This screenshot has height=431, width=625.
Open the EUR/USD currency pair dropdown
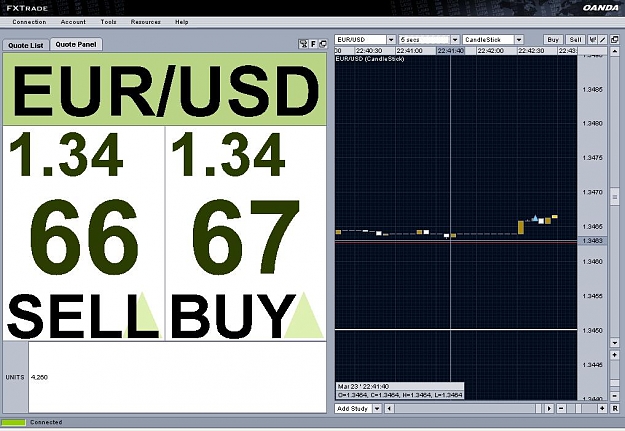pos(391,39)
